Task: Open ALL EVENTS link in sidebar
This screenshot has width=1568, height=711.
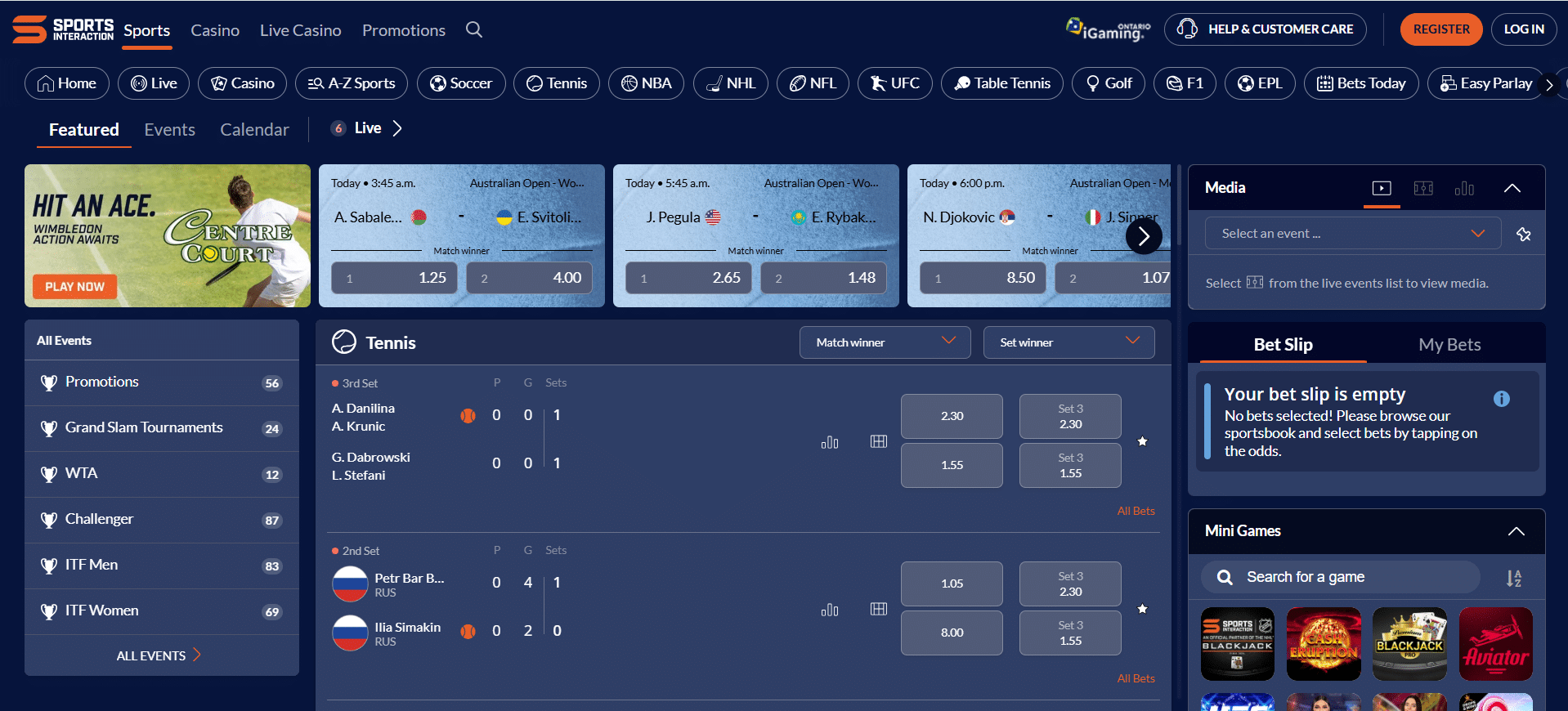Action: click(159, 655)
